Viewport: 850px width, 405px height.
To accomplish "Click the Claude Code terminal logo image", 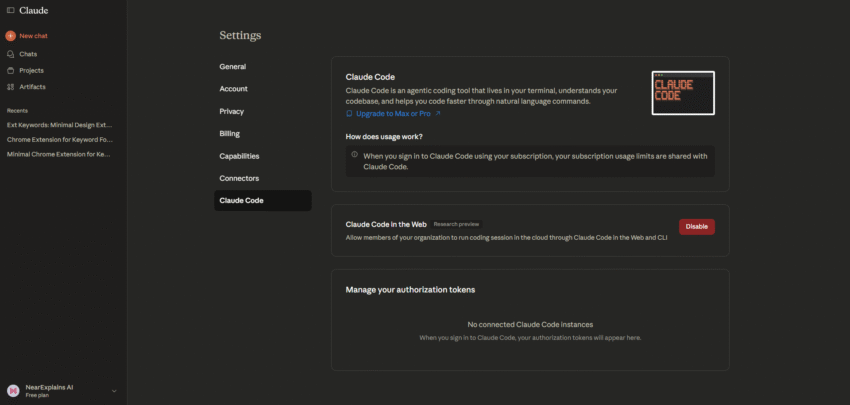I will click(x=682, y=92).
